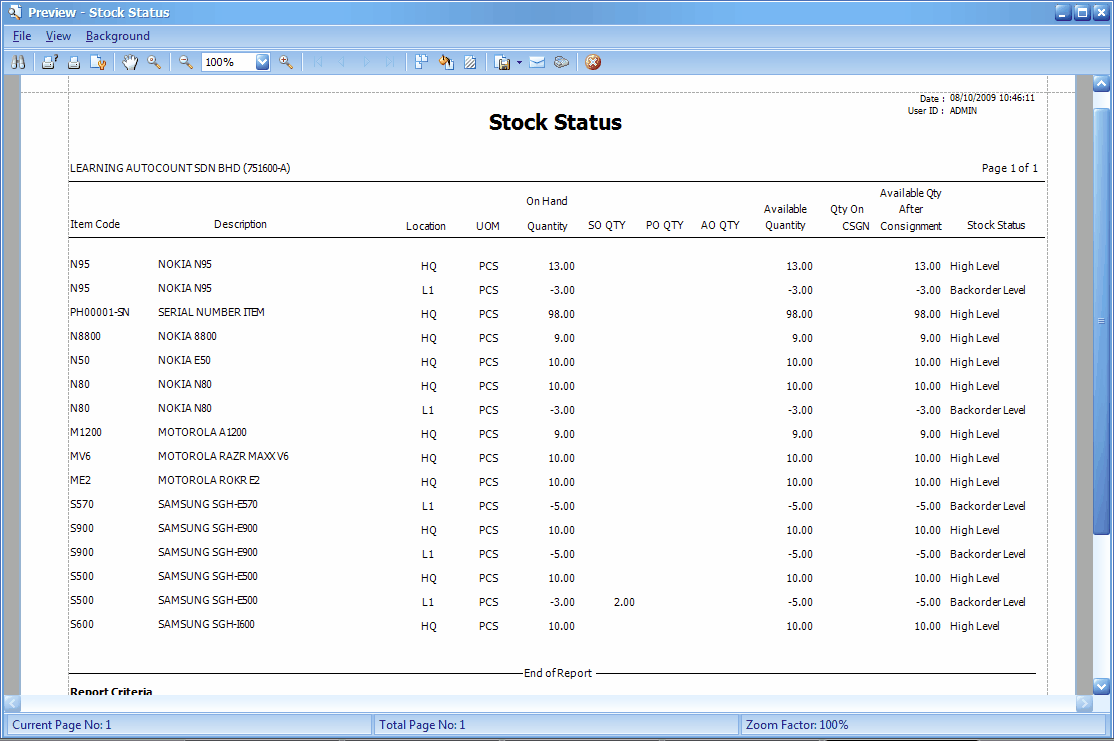Click the Description column header
This screenshot has width=1114, height=741.
(240, 225)
